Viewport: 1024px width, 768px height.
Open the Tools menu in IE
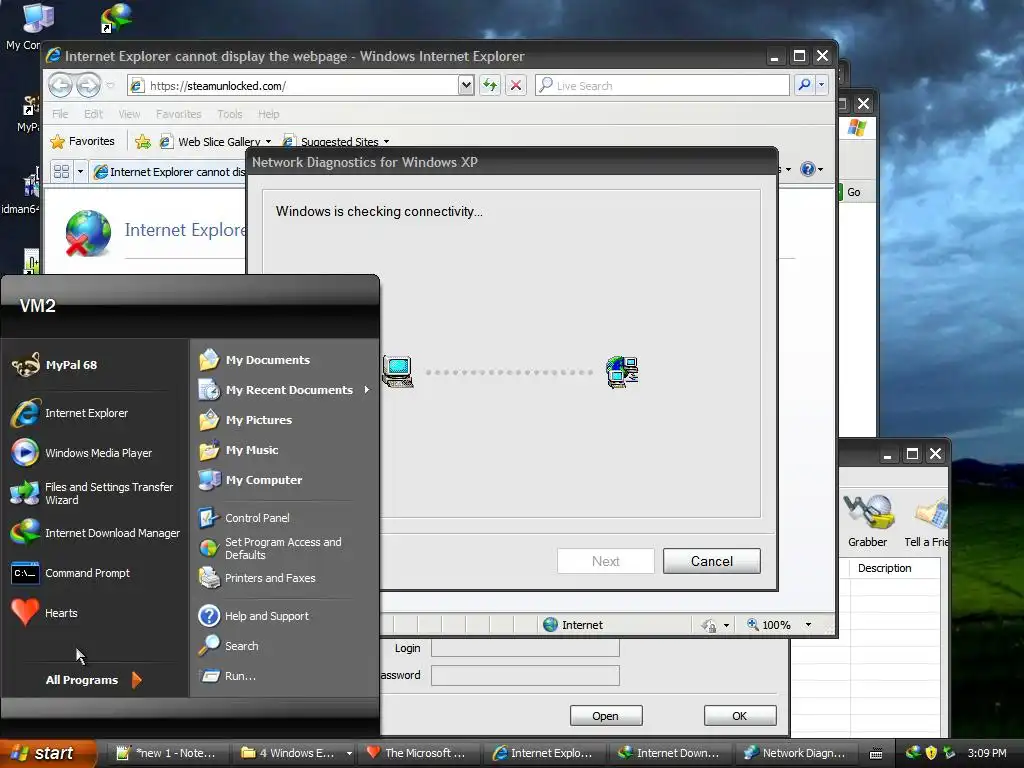[x=229, y=114]
